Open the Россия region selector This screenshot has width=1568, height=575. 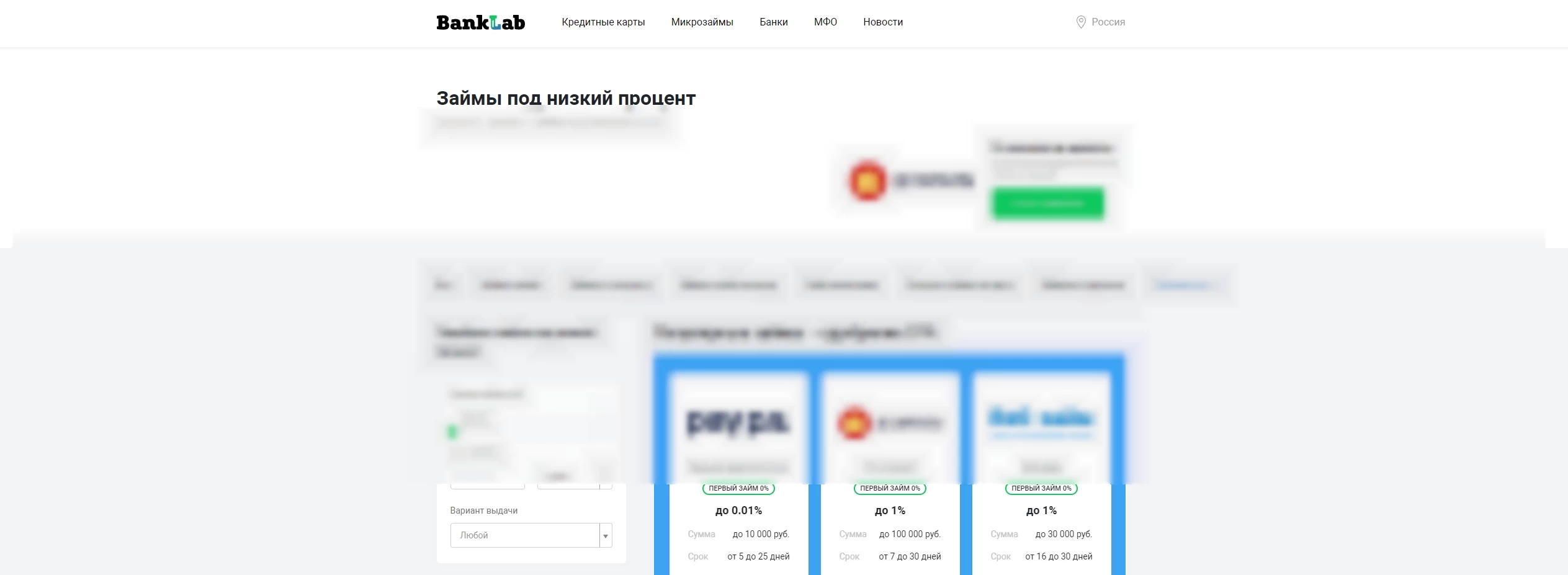[x=1101, y=22]
